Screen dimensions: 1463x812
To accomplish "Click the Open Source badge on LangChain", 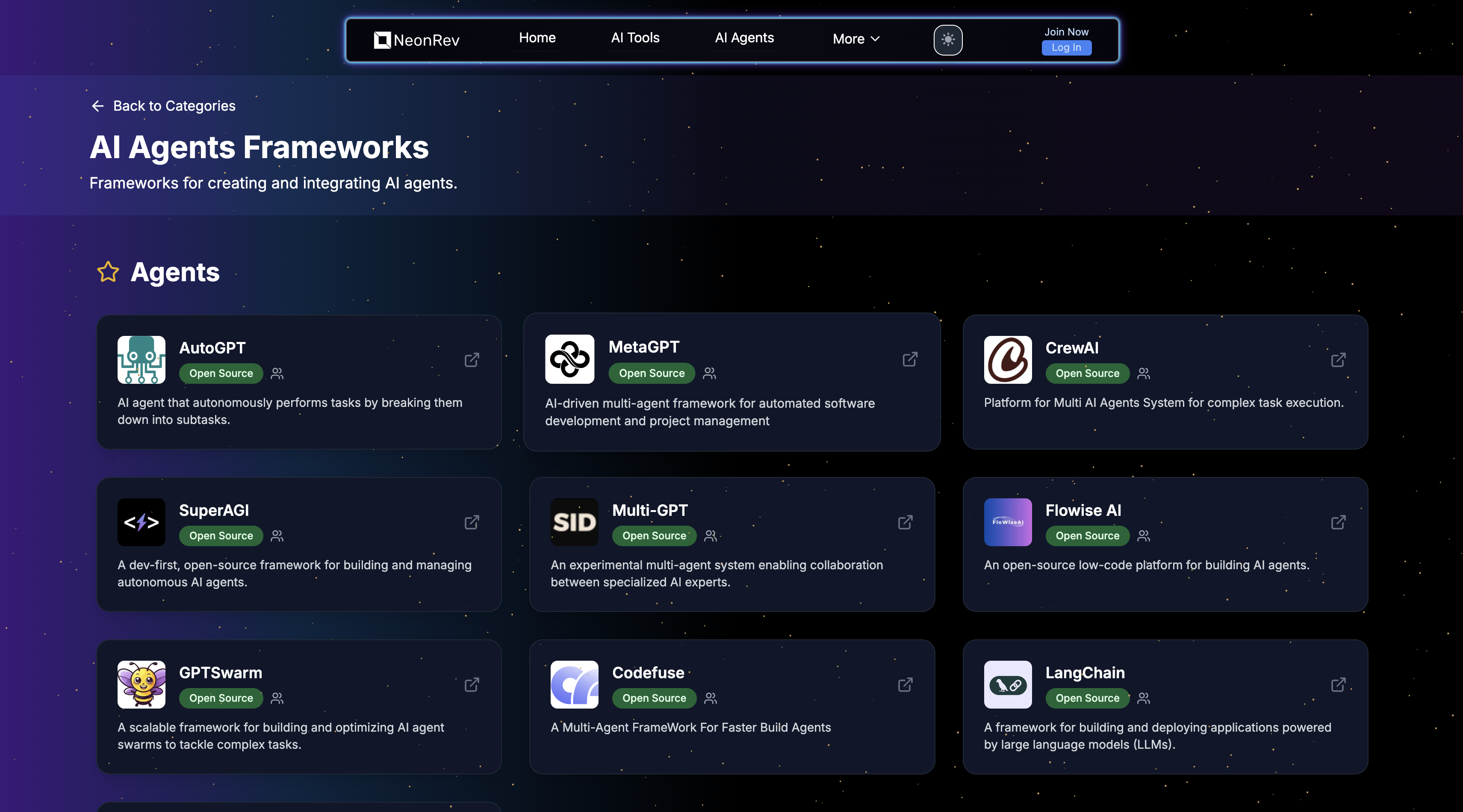I will pos(1087,698).
